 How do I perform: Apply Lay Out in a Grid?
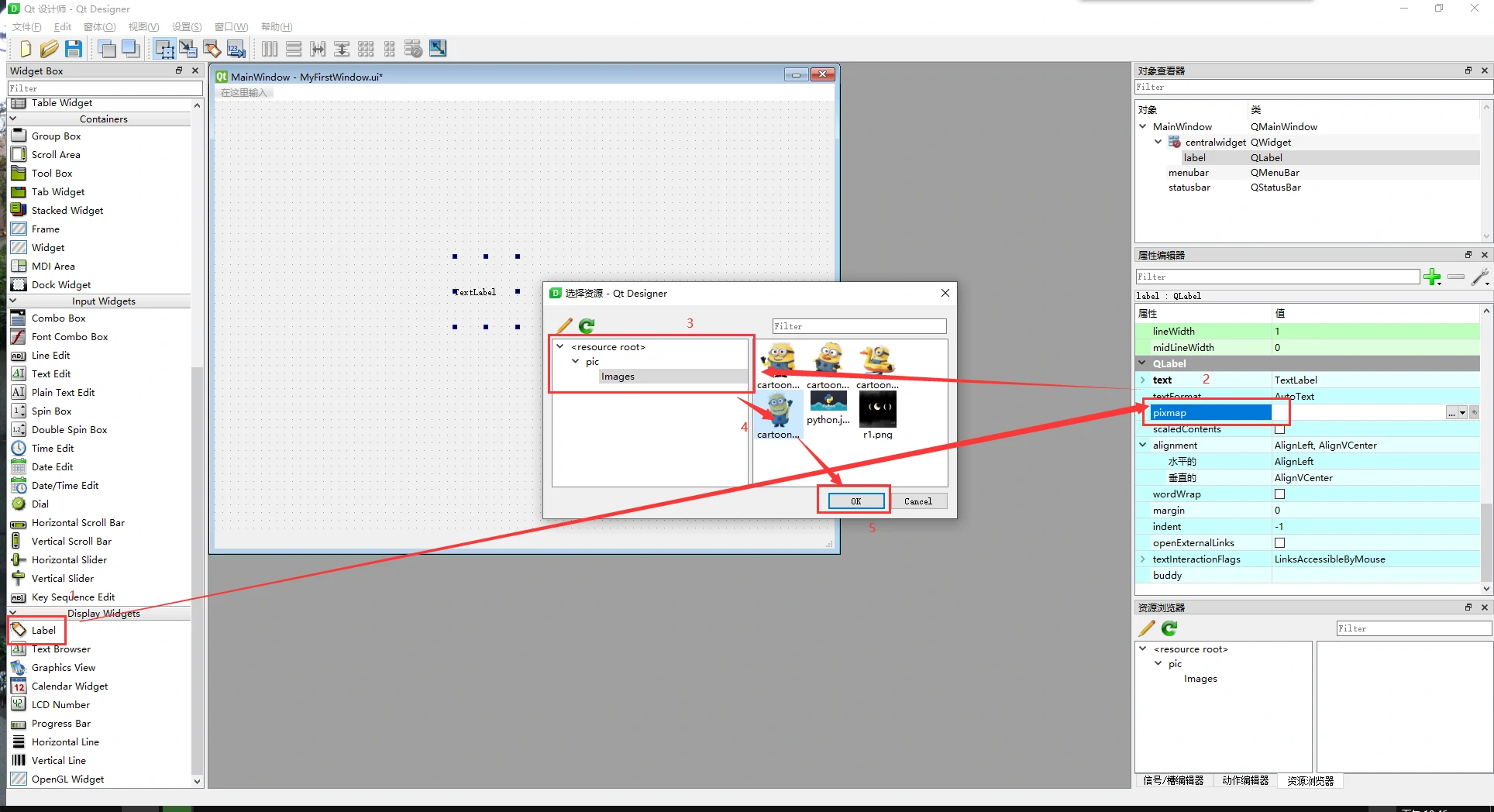point(366,49)
